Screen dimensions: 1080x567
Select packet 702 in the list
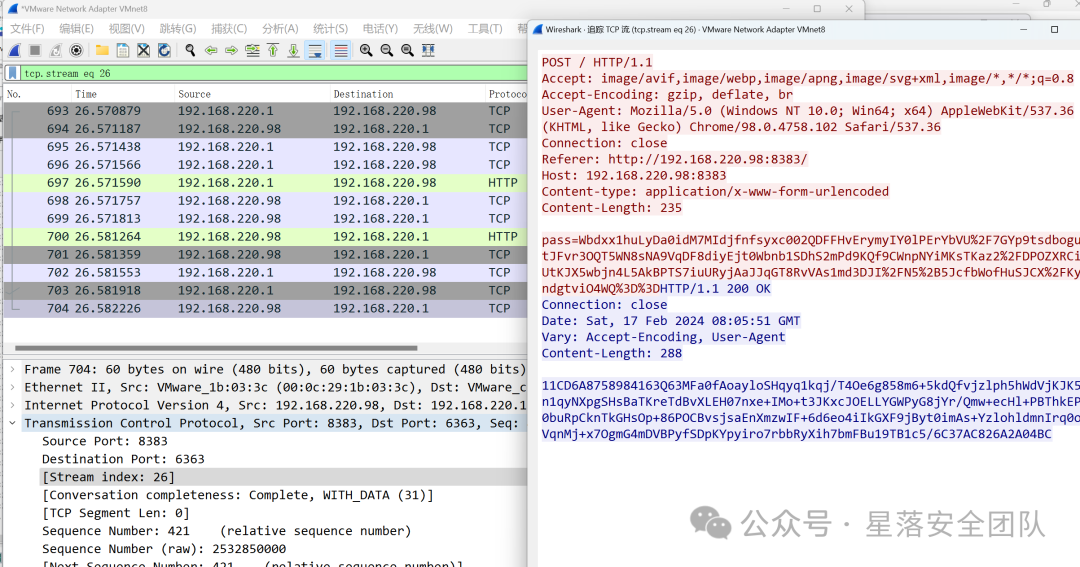click(266, 272)
